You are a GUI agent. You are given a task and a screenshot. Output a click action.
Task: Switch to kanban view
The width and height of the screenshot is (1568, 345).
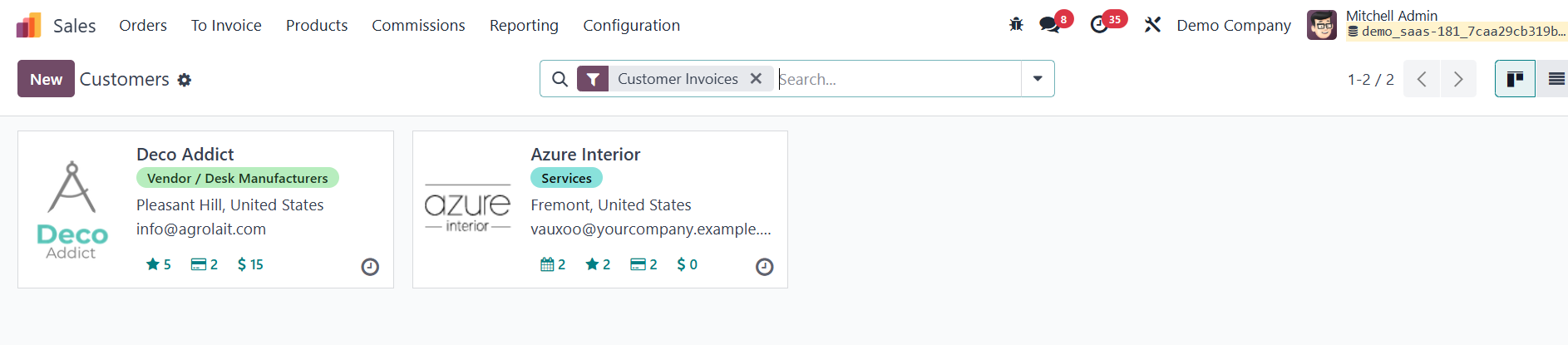[1515, 79]
